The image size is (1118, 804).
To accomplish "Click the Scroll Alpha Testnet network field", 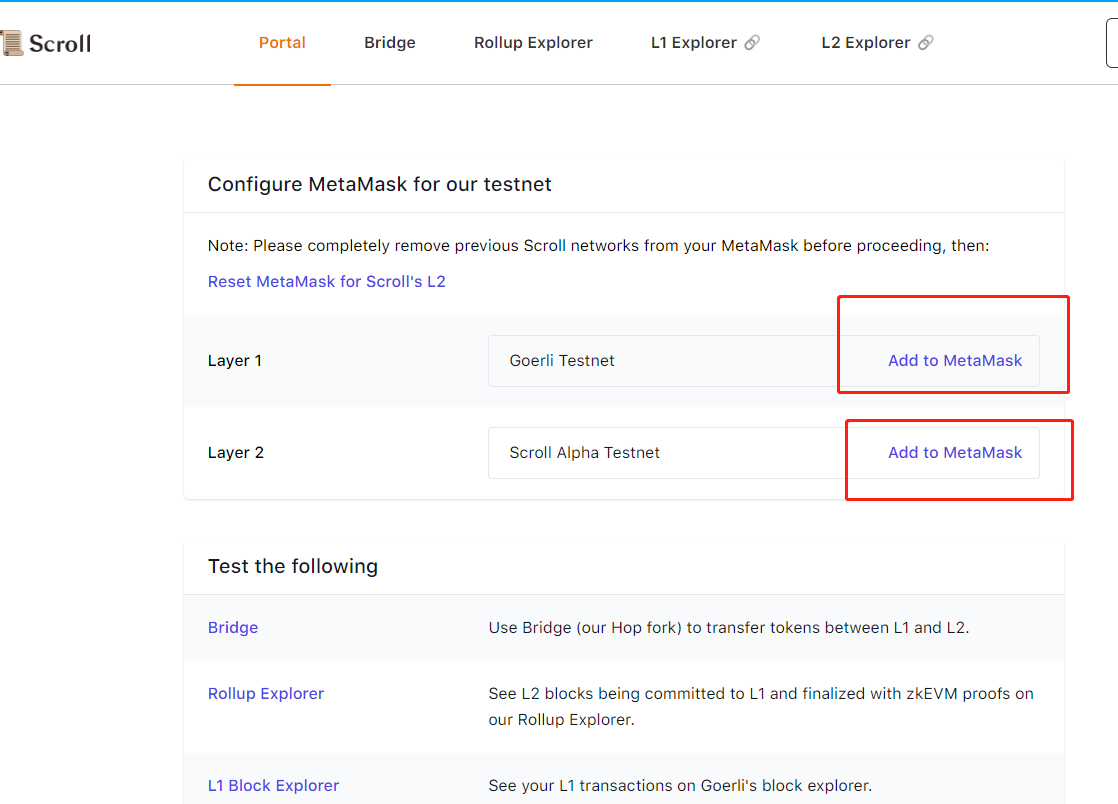I will click(764, 453).
